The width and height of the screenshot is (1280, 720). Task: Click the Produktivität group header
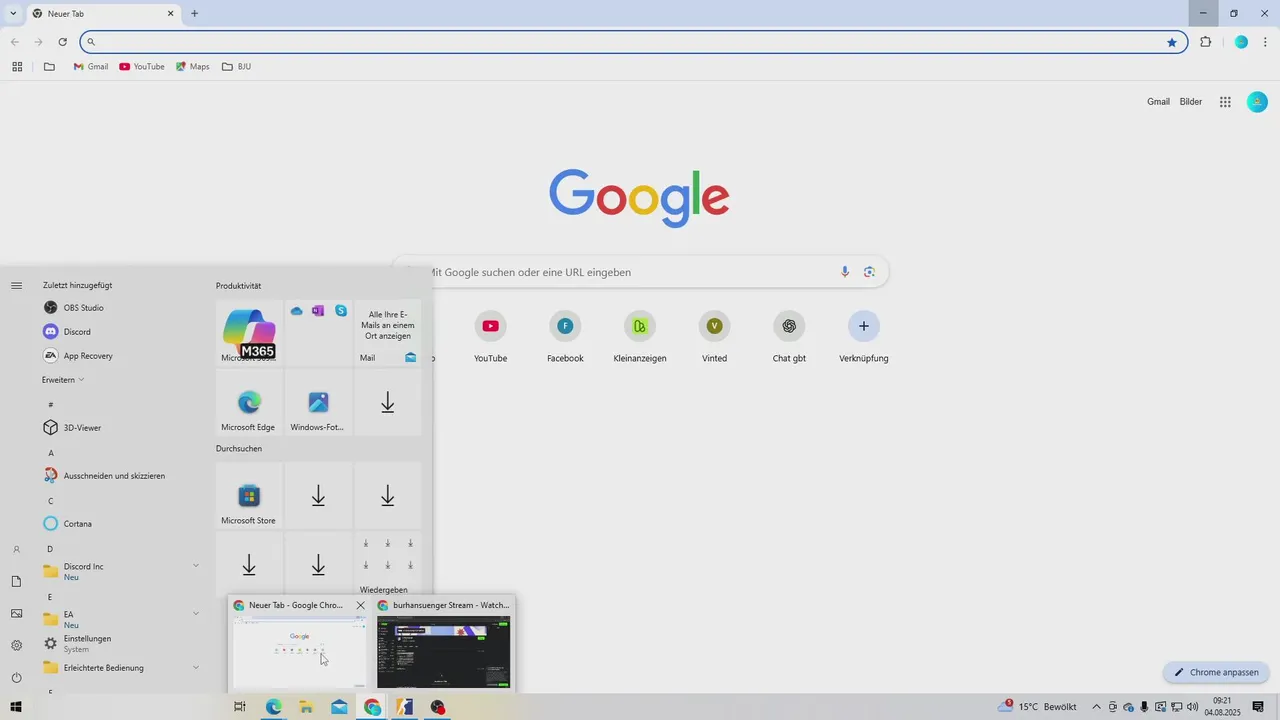pyautogui.click(x=239, y=286)
